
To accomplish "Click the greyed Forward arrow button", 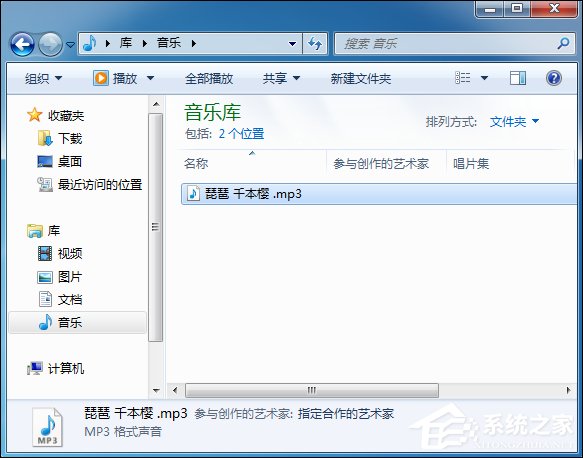I will tap(51, 44).
